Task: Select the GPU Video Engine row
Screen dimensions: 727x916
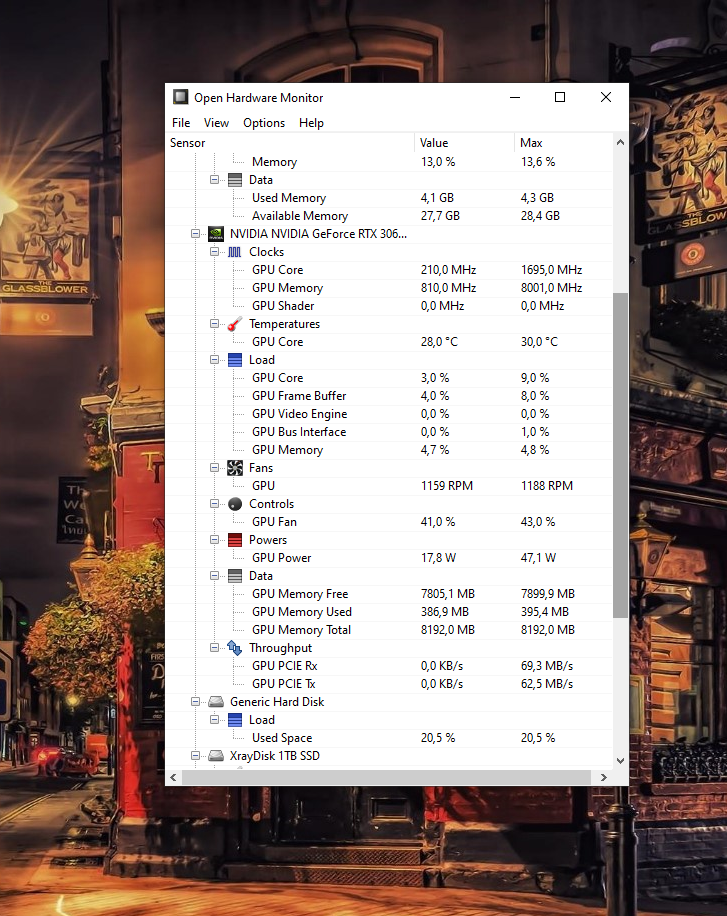Action: [x=389, y=414]
